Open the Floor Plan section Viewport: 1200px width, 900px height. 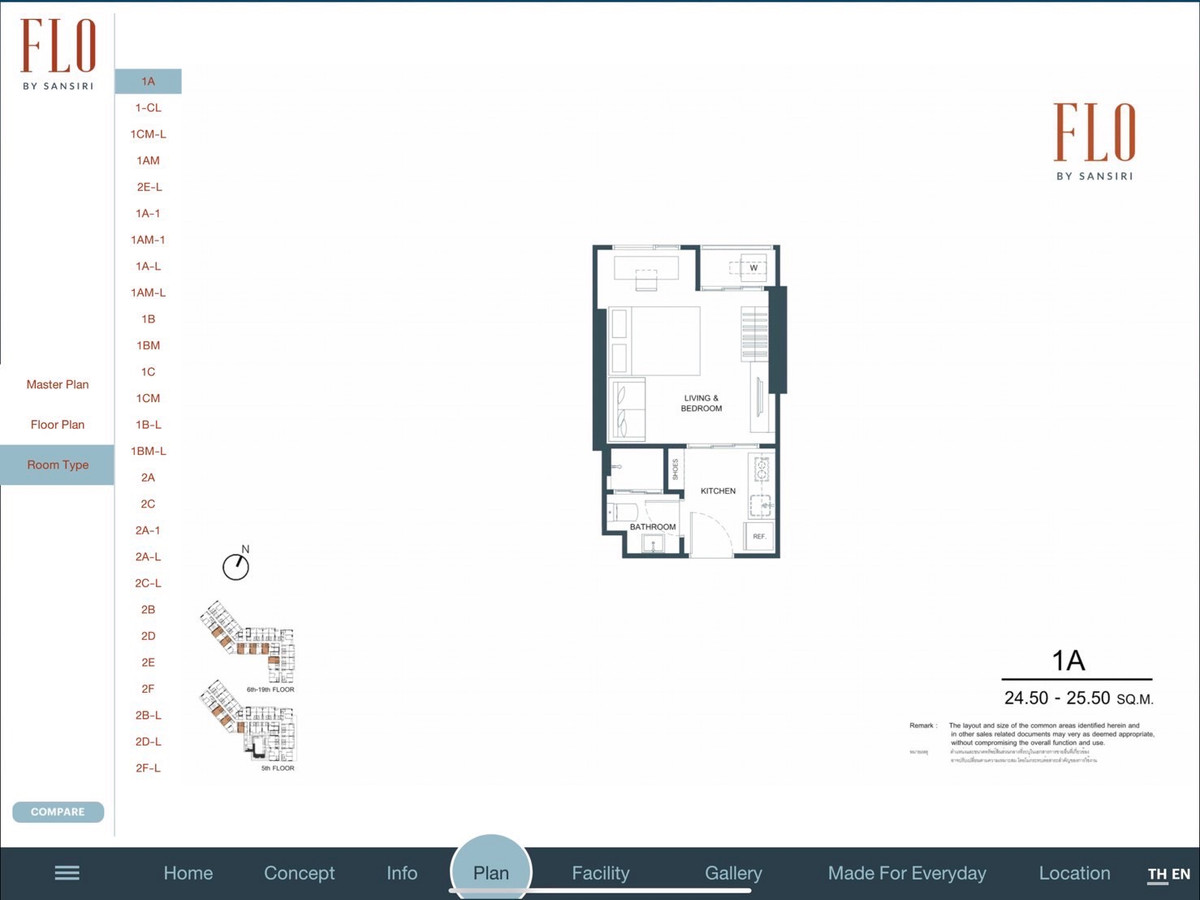57,425
